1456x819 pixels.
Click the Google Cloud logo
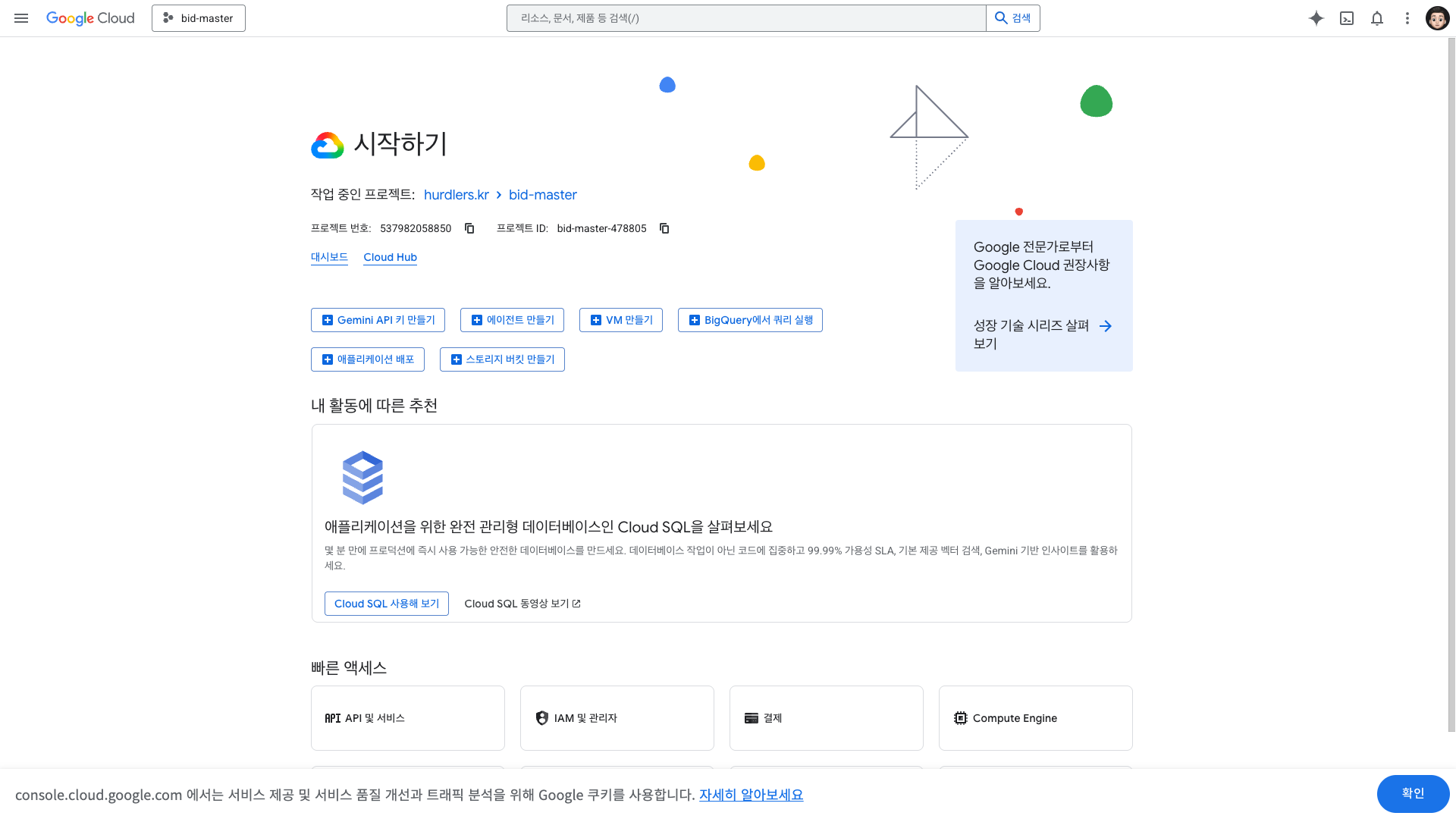pyautogui.click(x=90, y=18)
